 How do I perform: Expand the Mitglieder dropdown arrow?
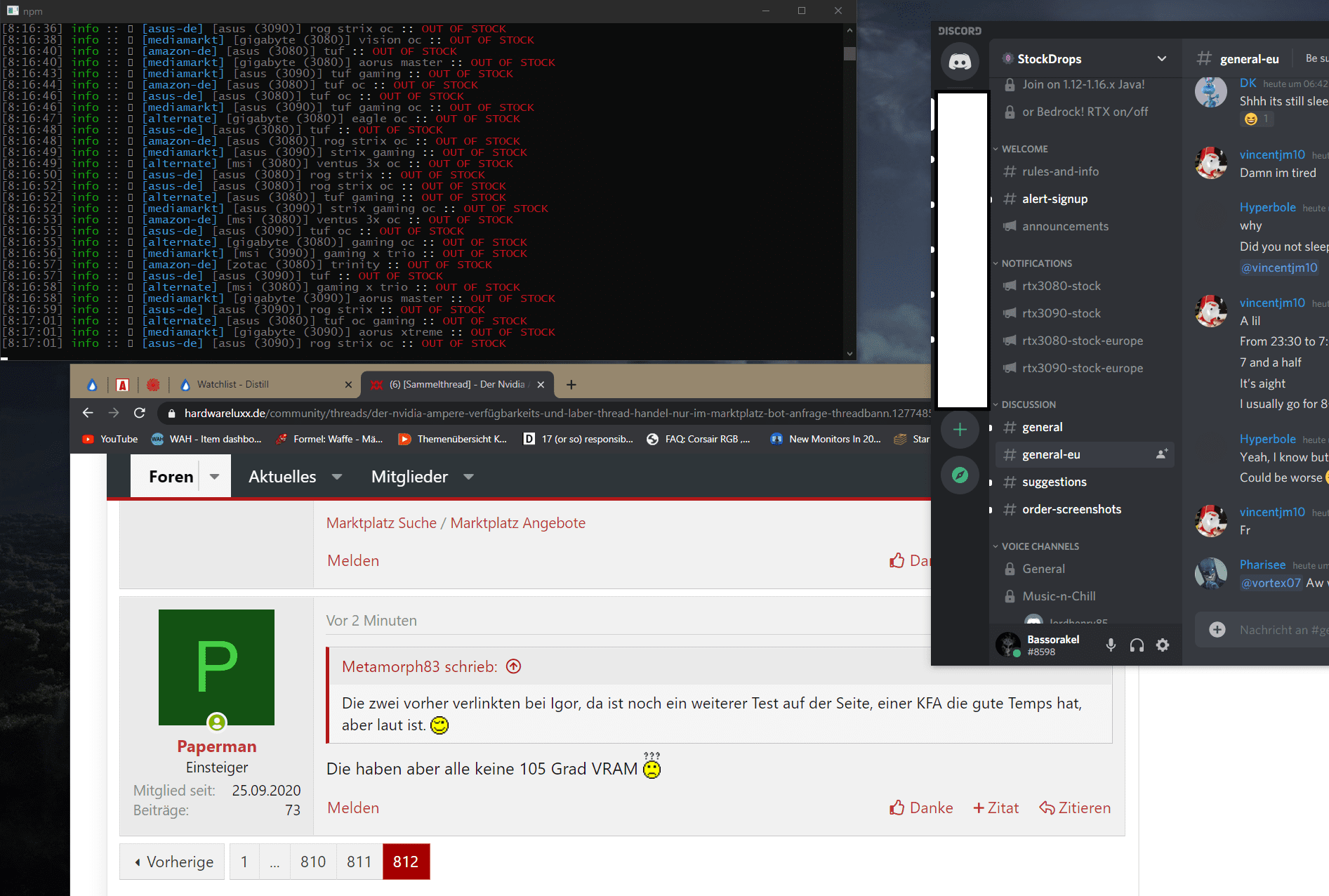468,477
